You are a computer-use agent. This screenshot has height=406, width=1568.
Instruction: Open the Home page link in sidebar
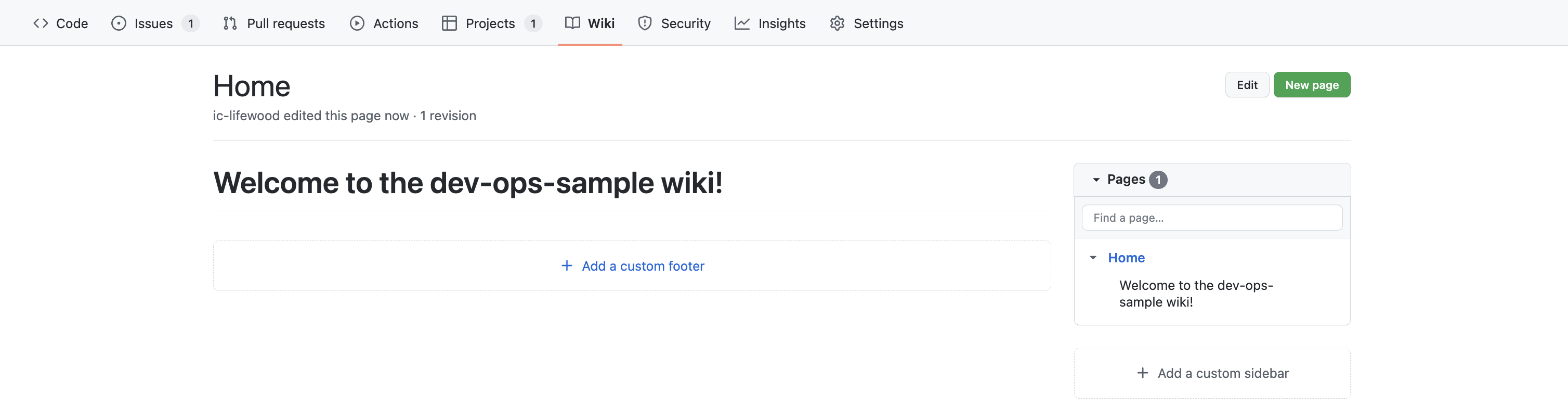[1126, 258]
